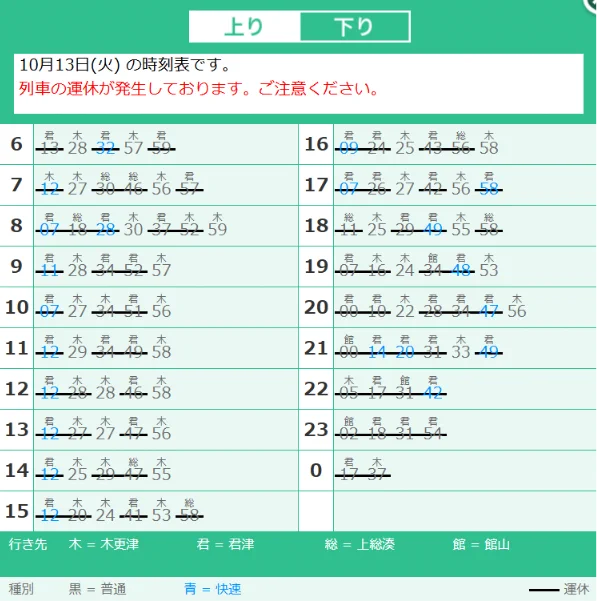597x601 pixels.
Task: Click the 君 = 君津 destination legend
Action: click(225, 544)
